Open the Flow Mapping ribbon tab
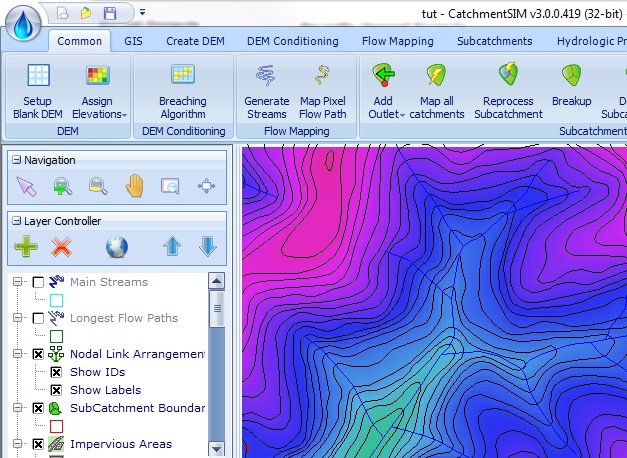 pyautogui.click(x=397, y=41)
